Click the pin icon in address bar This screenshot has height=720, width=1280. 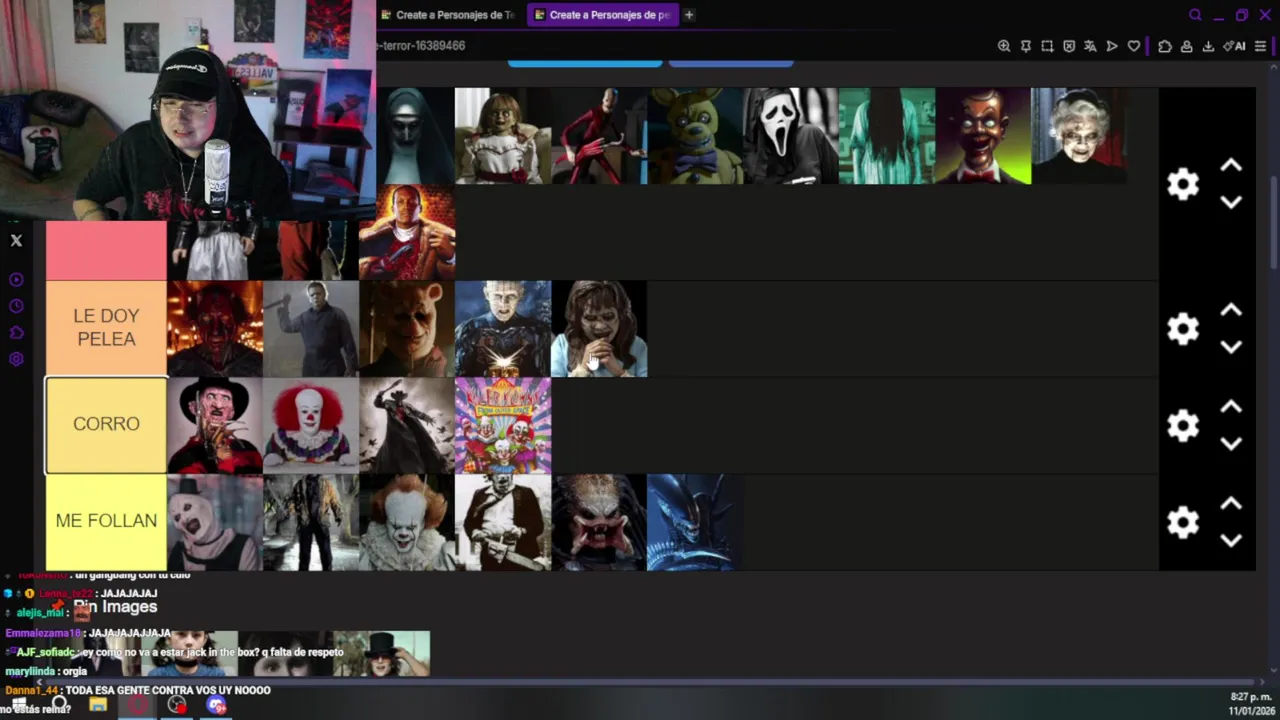1026,46
